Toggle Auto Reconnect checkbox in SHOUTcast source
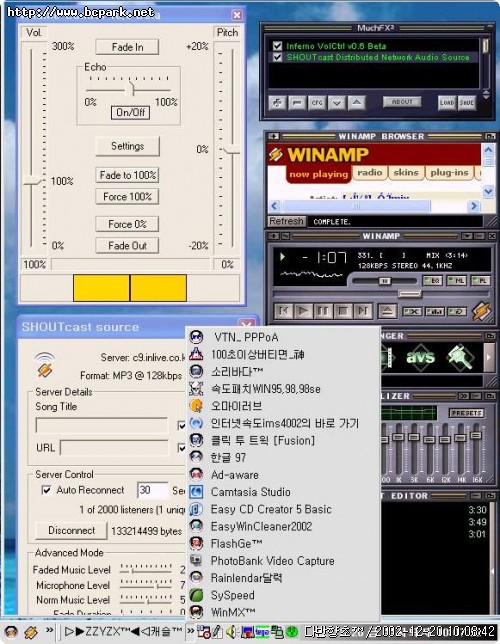 (x=46, y=490)
